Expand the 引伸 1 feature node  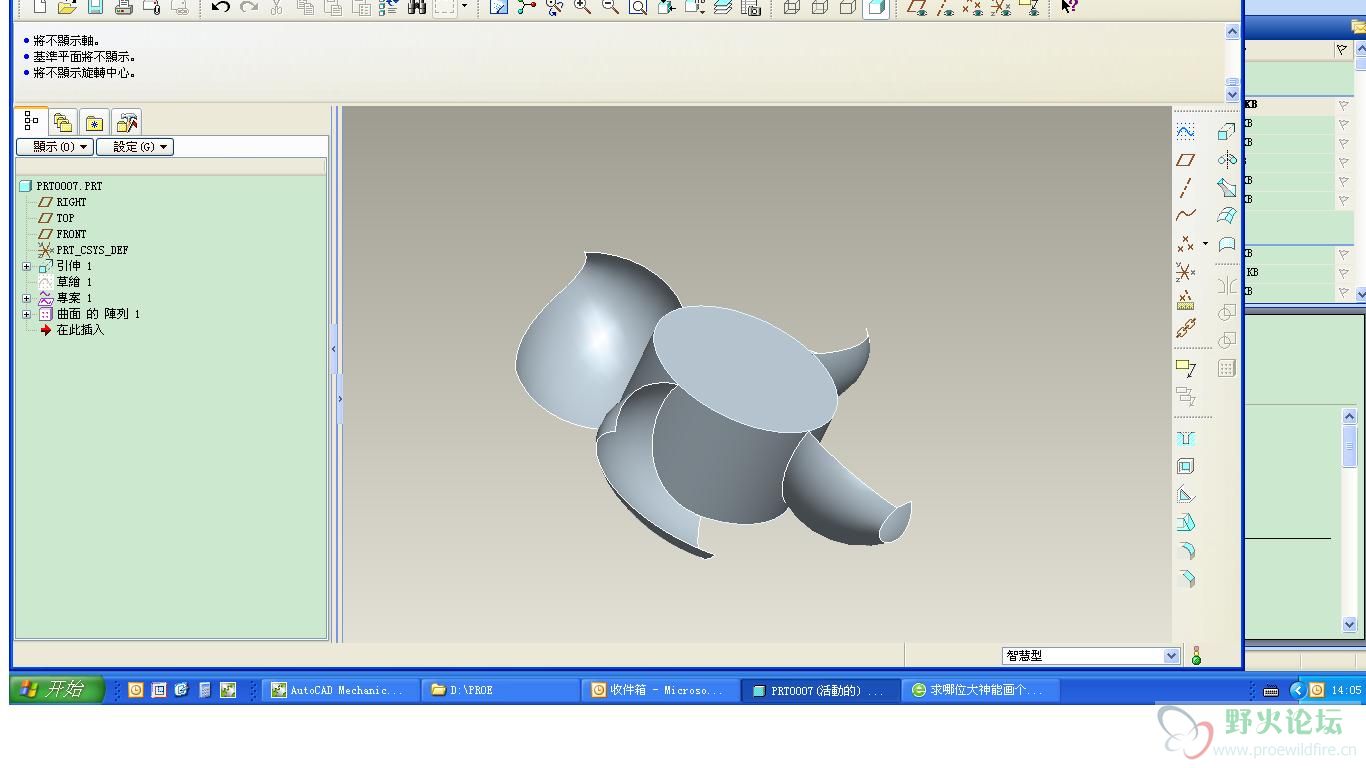(27, 266)
